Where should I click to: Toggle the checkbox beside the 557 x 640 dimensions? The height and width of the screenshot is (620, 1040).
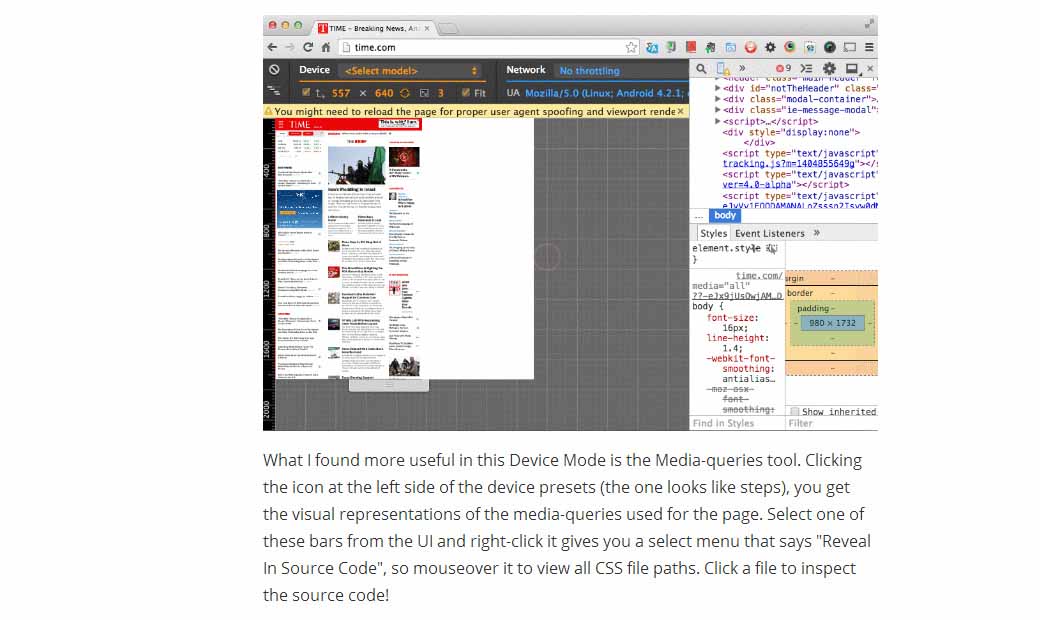[304, 92]
